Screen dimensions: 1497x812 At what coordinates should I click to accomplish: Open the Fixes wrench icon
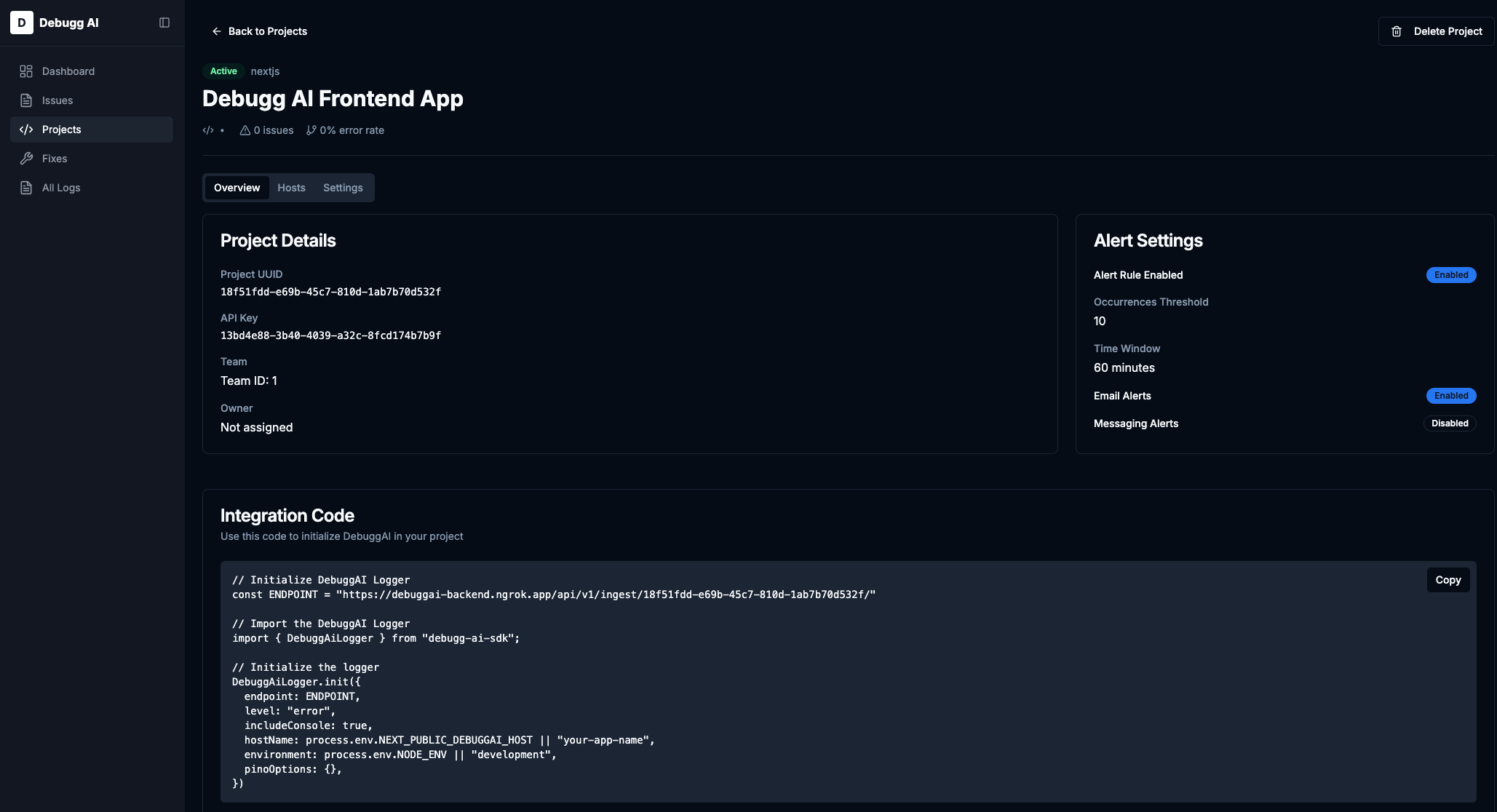click(x=26, y=159)
